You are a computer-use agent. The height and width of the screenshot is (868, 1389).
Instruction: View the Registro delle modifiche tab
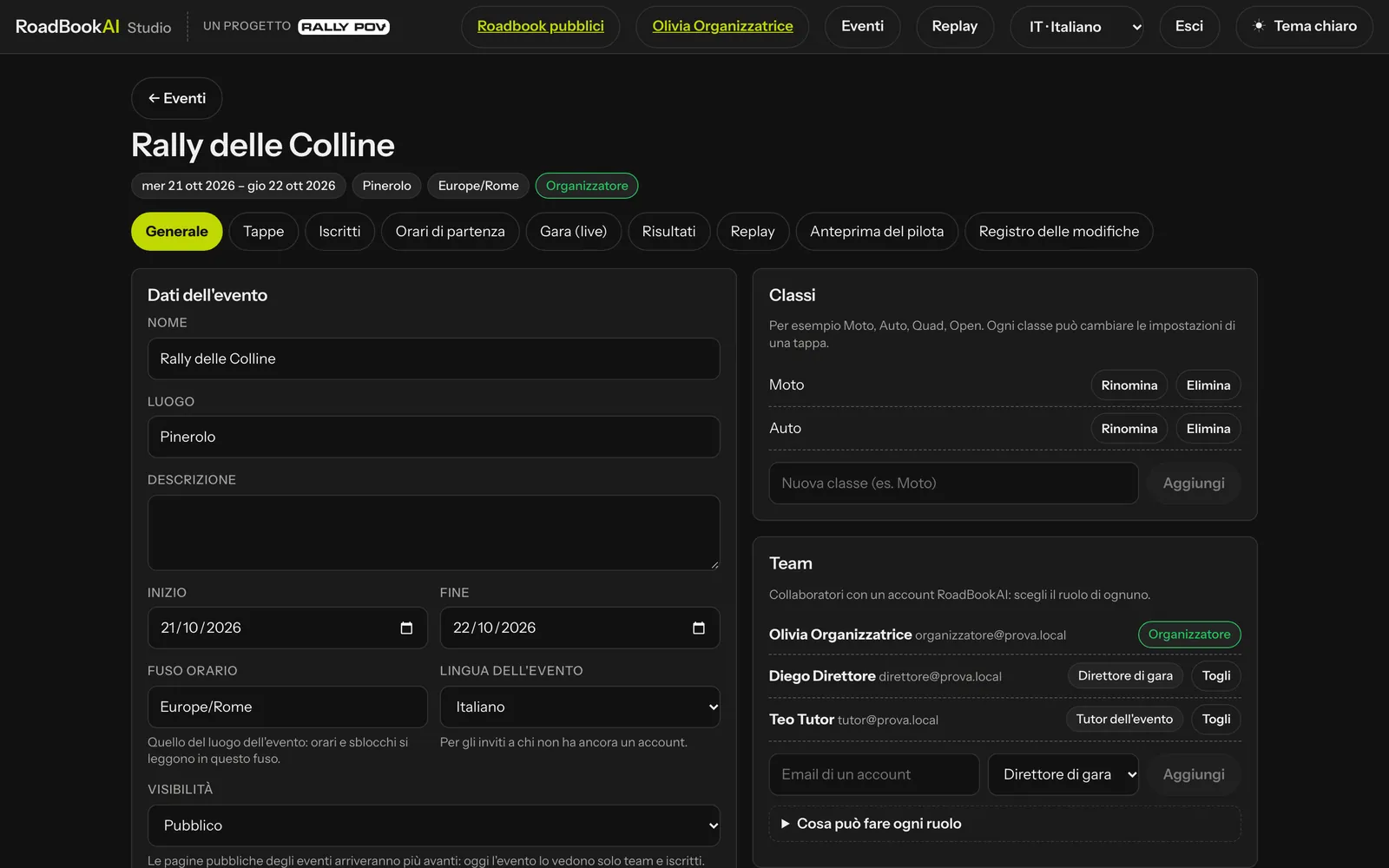[1059, 232]
